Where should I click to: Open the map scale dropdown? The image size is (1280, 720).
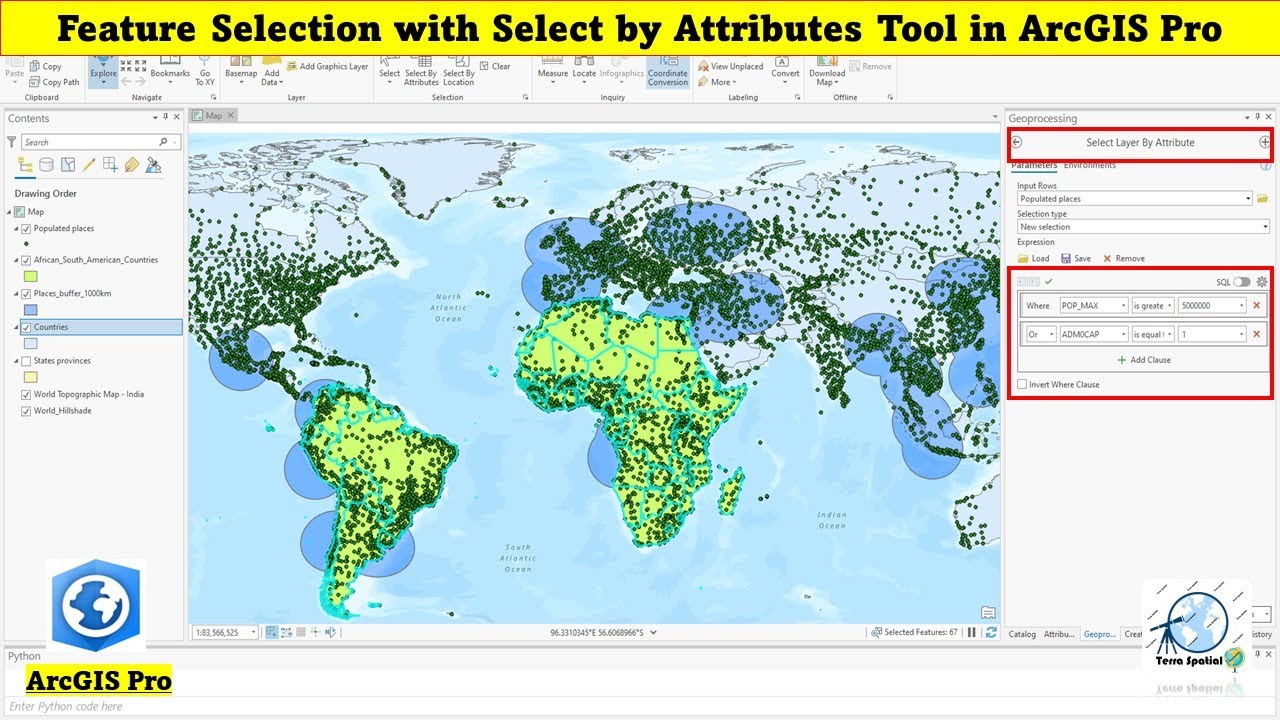253,632
